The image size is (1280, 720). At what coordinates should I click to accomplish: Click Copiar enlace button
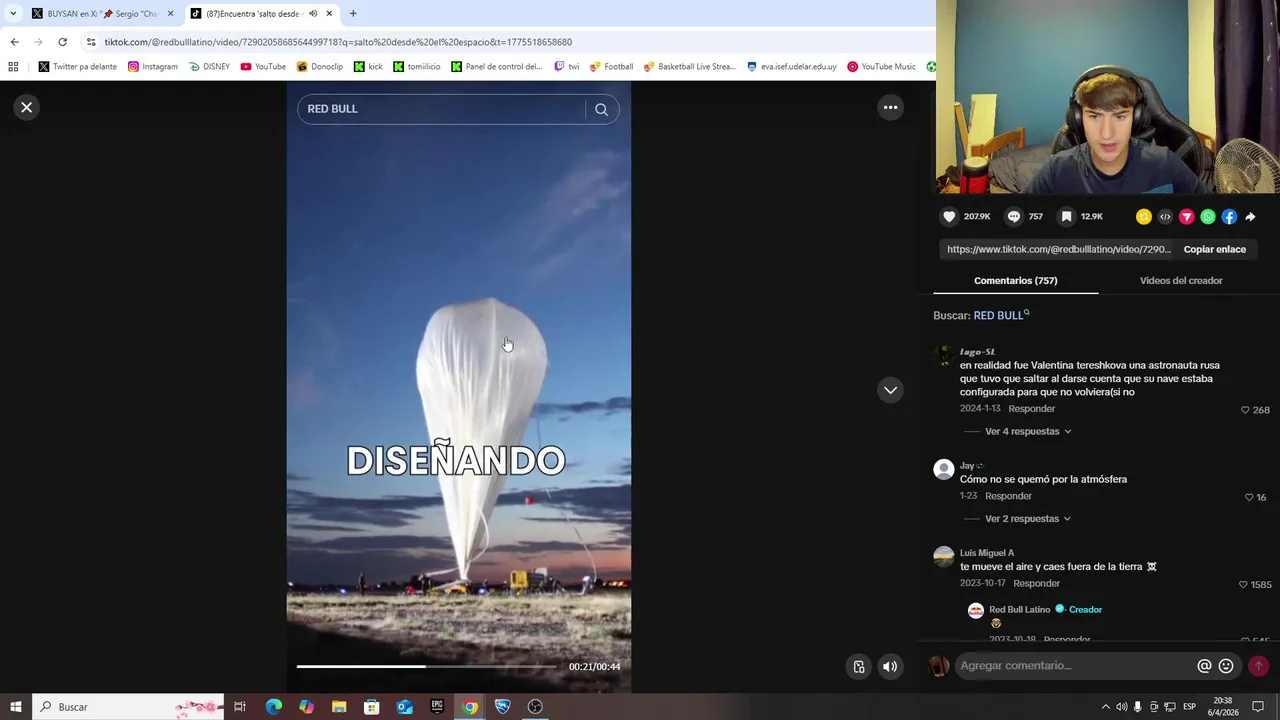[1214, 249]
